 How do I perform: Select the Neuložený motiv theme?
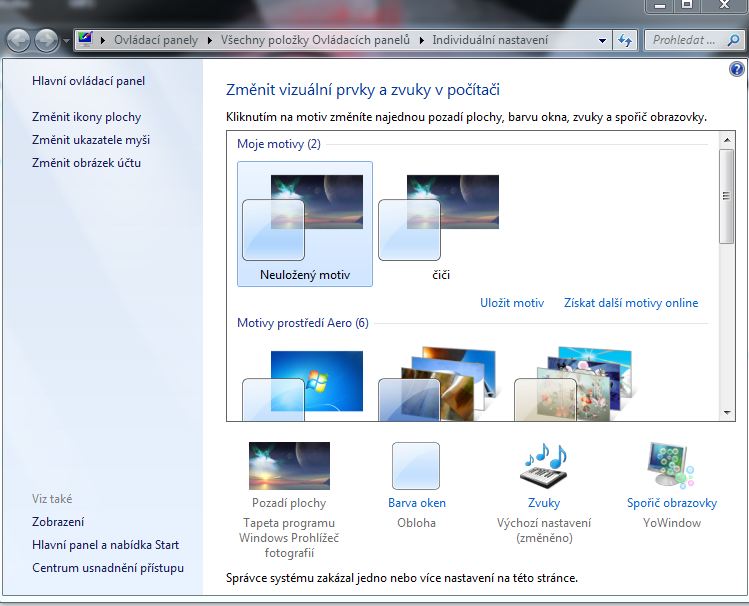coord(305,223)
